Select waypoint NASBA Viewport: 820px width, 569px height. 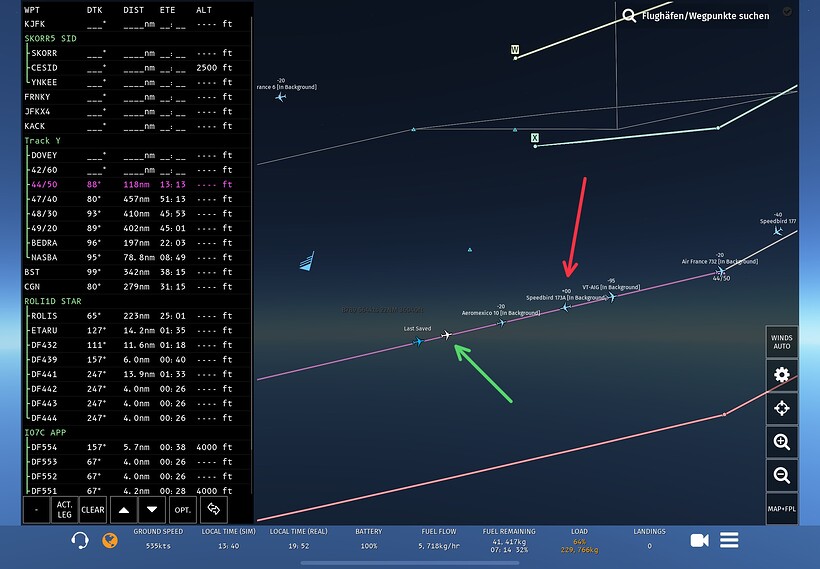[x=137, y=257]
